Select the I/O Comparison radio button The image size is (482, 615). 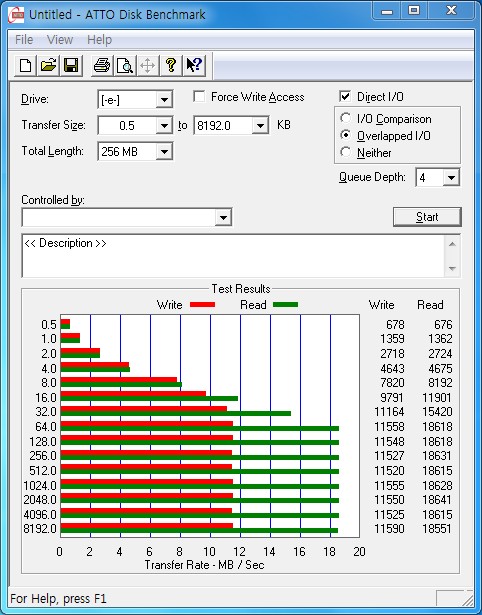(346, 118)
